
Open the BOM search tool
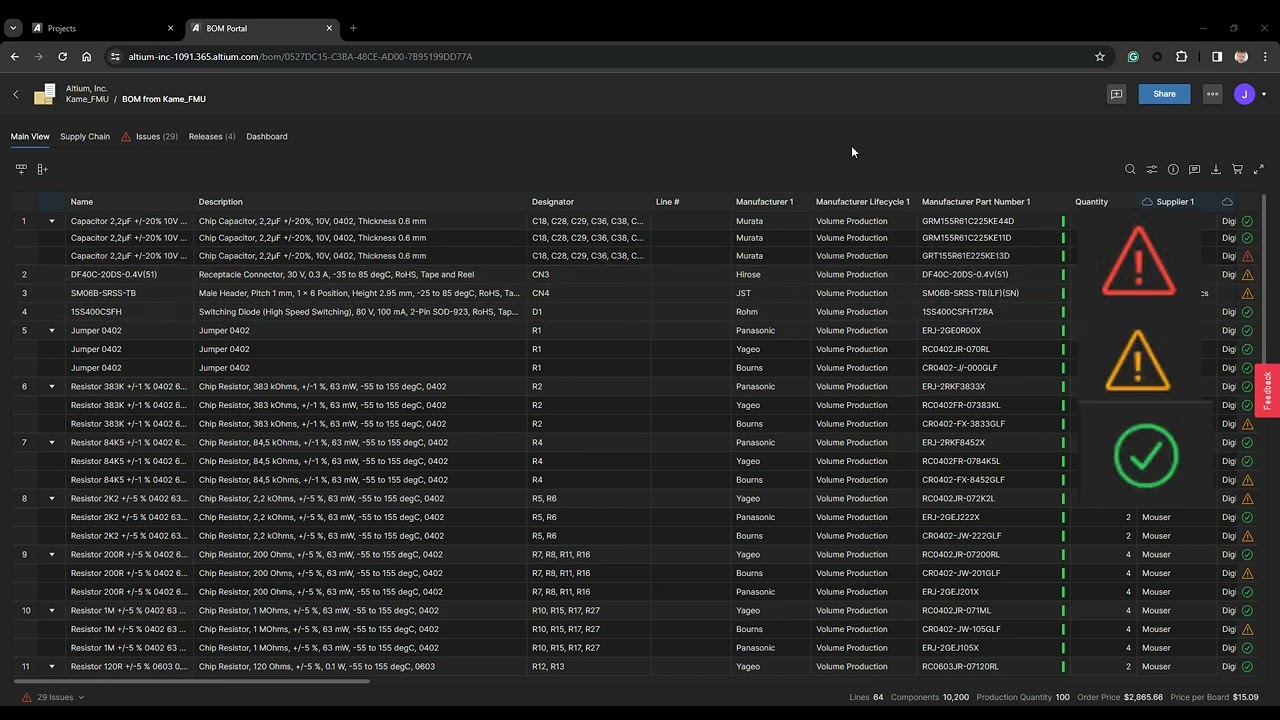coord(1130,169)
